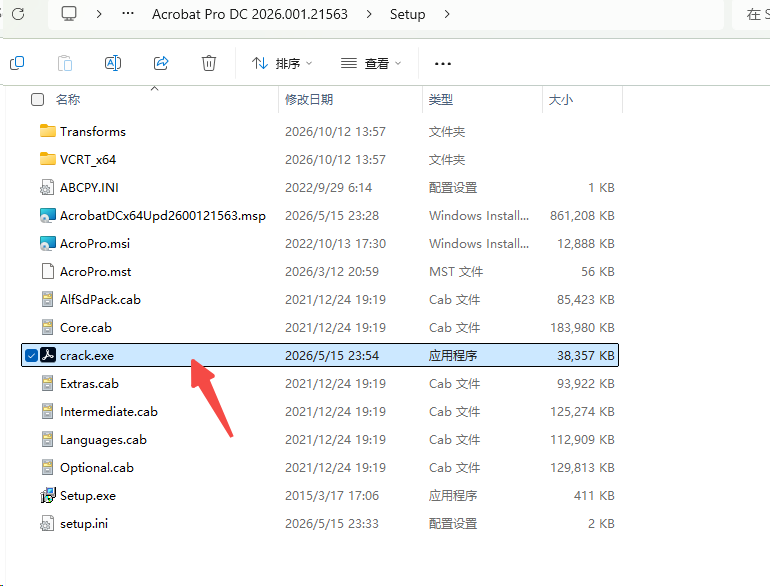Sort by 修改日期 column header
Viewport: 770px width, 586px height.
(x=309, y=100)
